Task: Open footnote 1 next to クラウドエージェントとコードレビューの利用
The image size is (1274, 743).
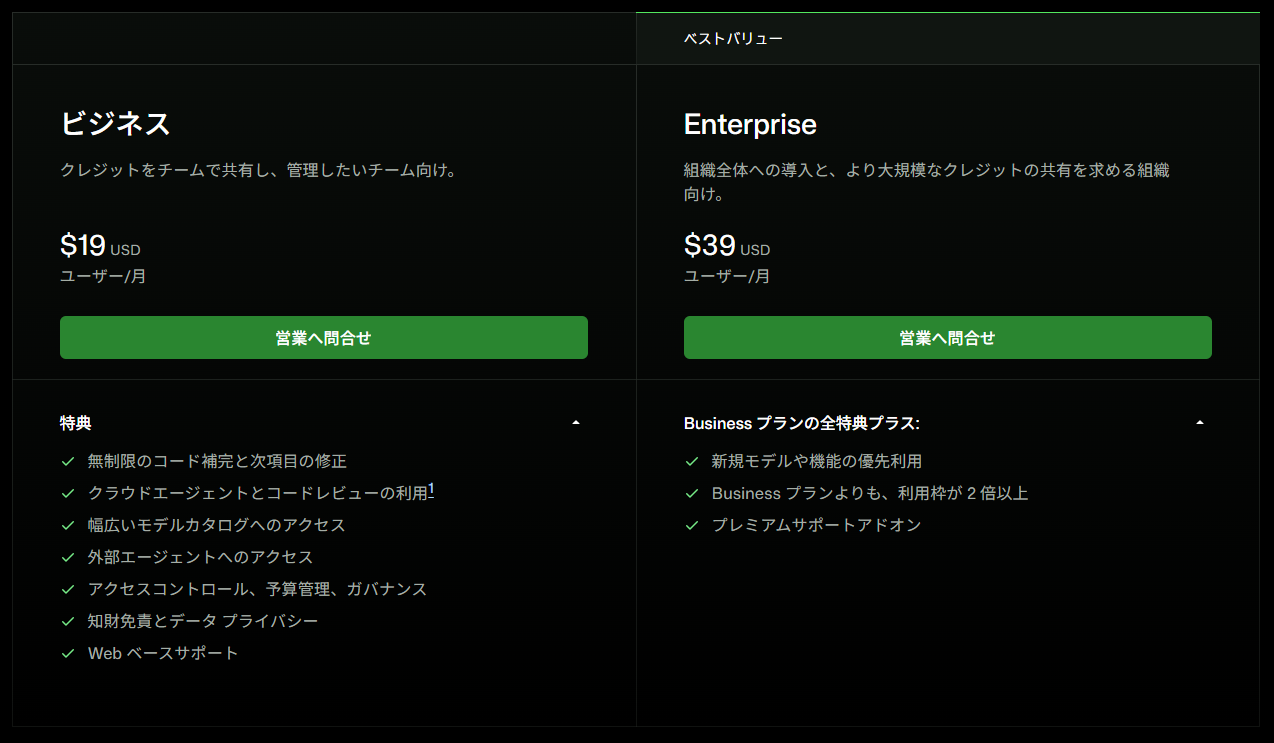Action: [x=431, y=489]
